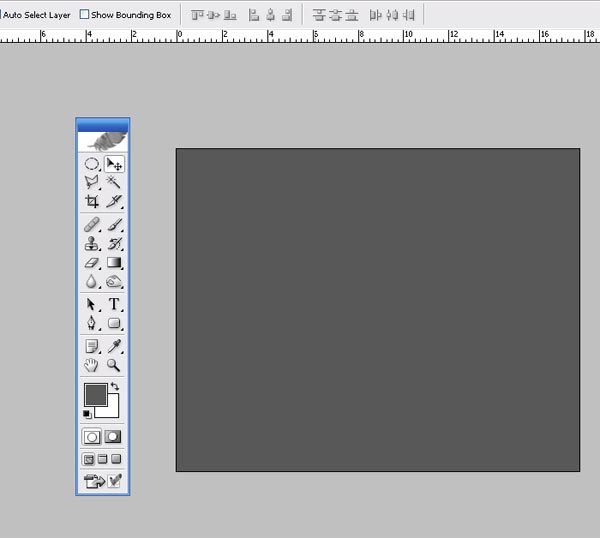The height and width of the screenshot is (538, 600).
Task: Click inside the dark gray canvas
Action: coord(378,310)
